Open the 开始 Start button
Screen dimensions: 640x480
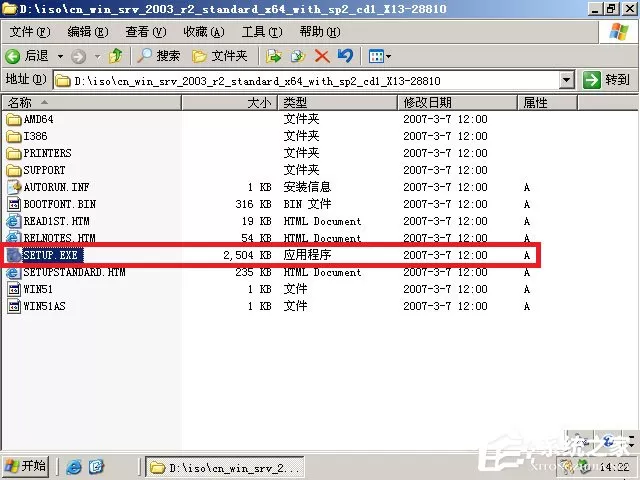coord(25,466)
